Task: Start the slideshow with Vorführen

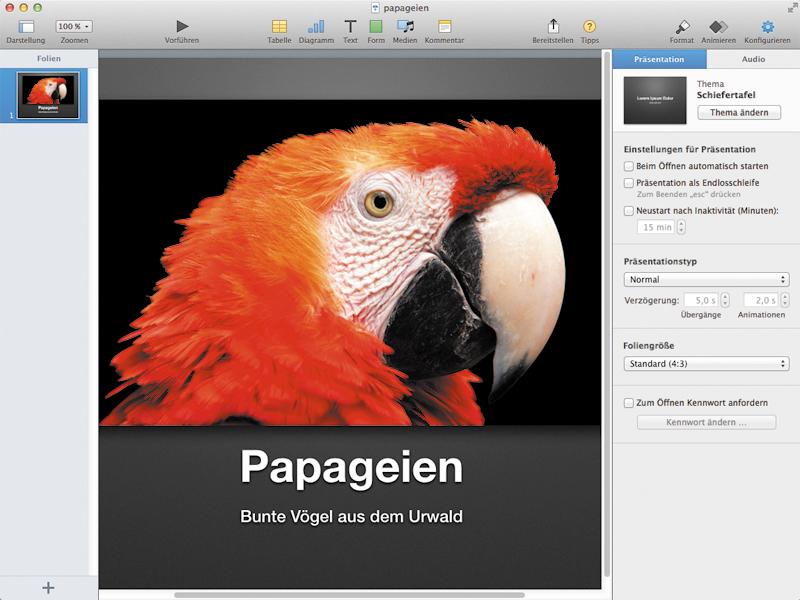Action: [182, 26]
